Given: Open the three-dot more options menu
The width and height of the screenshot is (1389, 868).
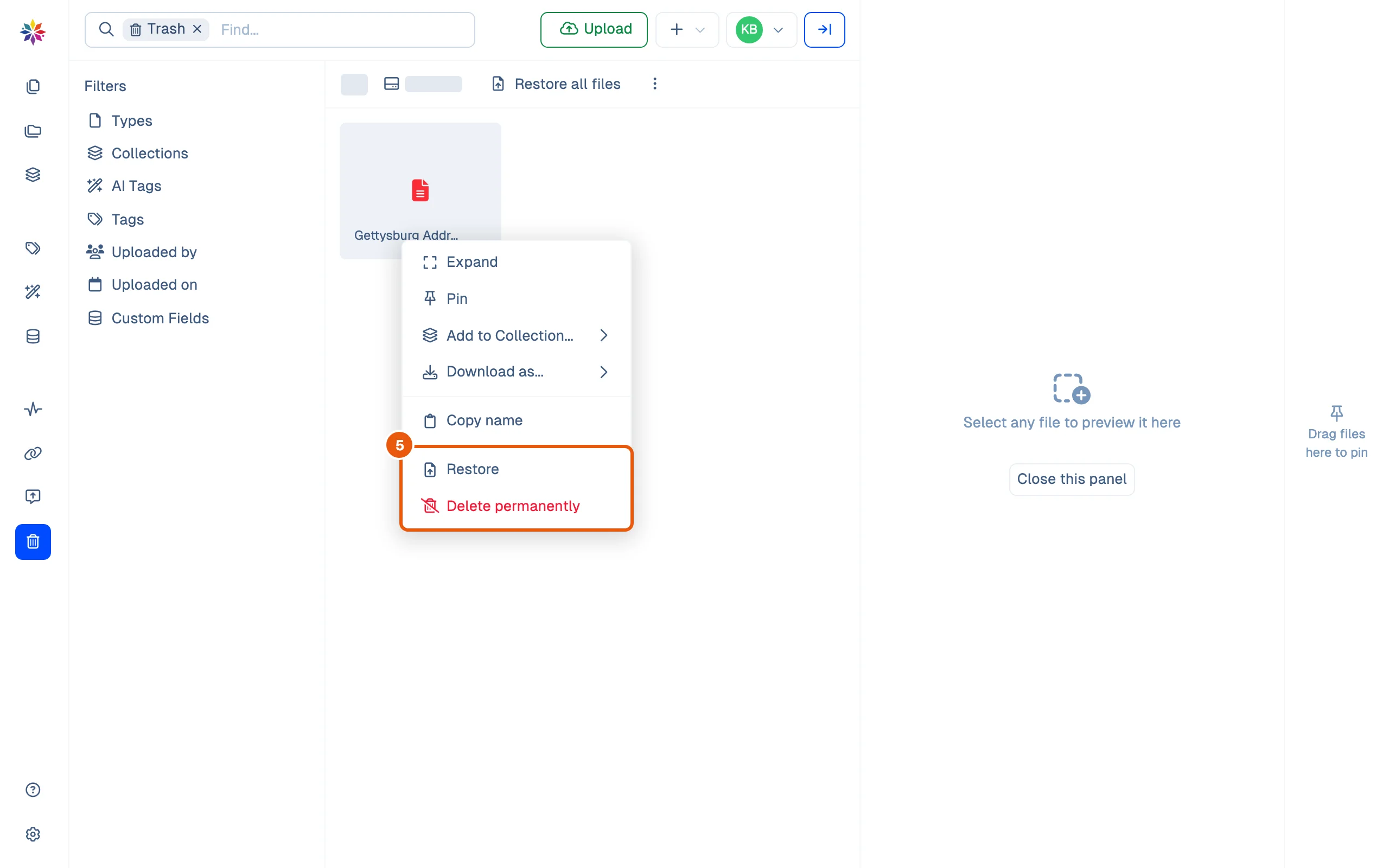Looking at the screenshot, I should pyautogui.click(x=654, y=84).
